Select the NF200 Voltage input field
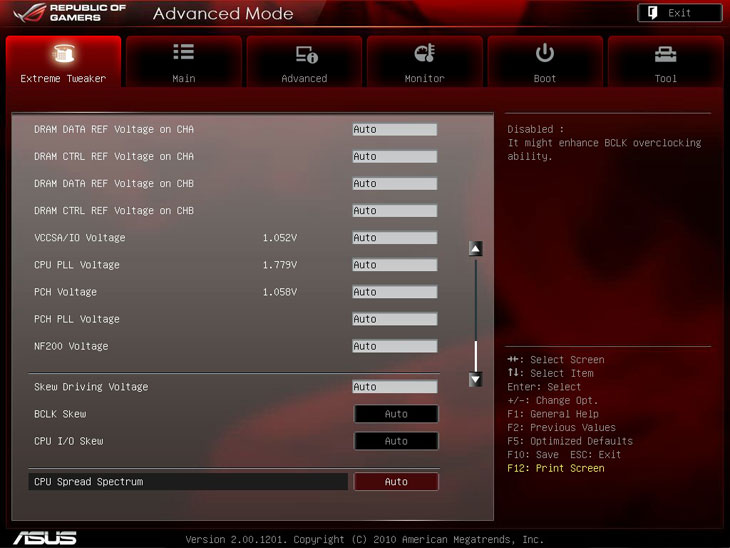This screenshot has width=730, height=548. tap(394, 346)
